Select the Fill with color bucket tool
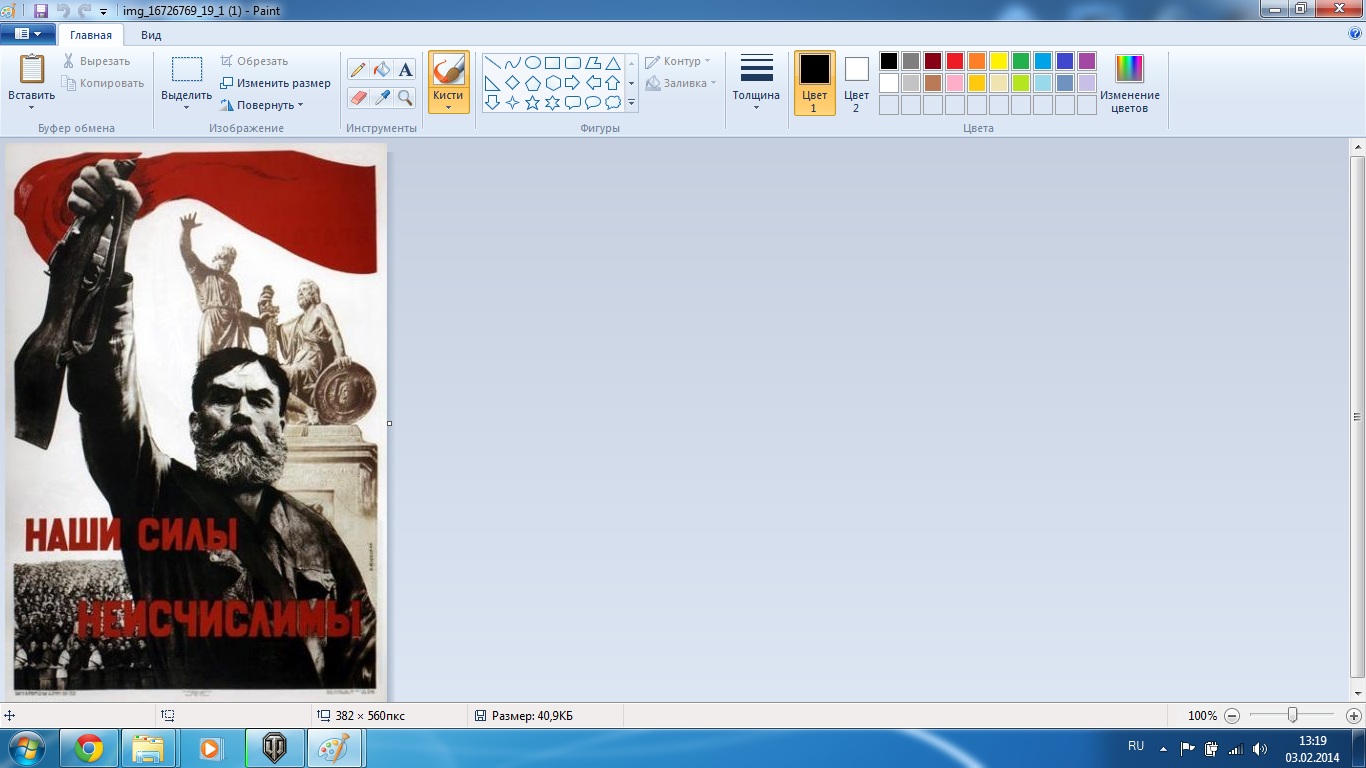Image resolution: width=1366 pixels, height=768 pixels. click(x=381, y=69)
